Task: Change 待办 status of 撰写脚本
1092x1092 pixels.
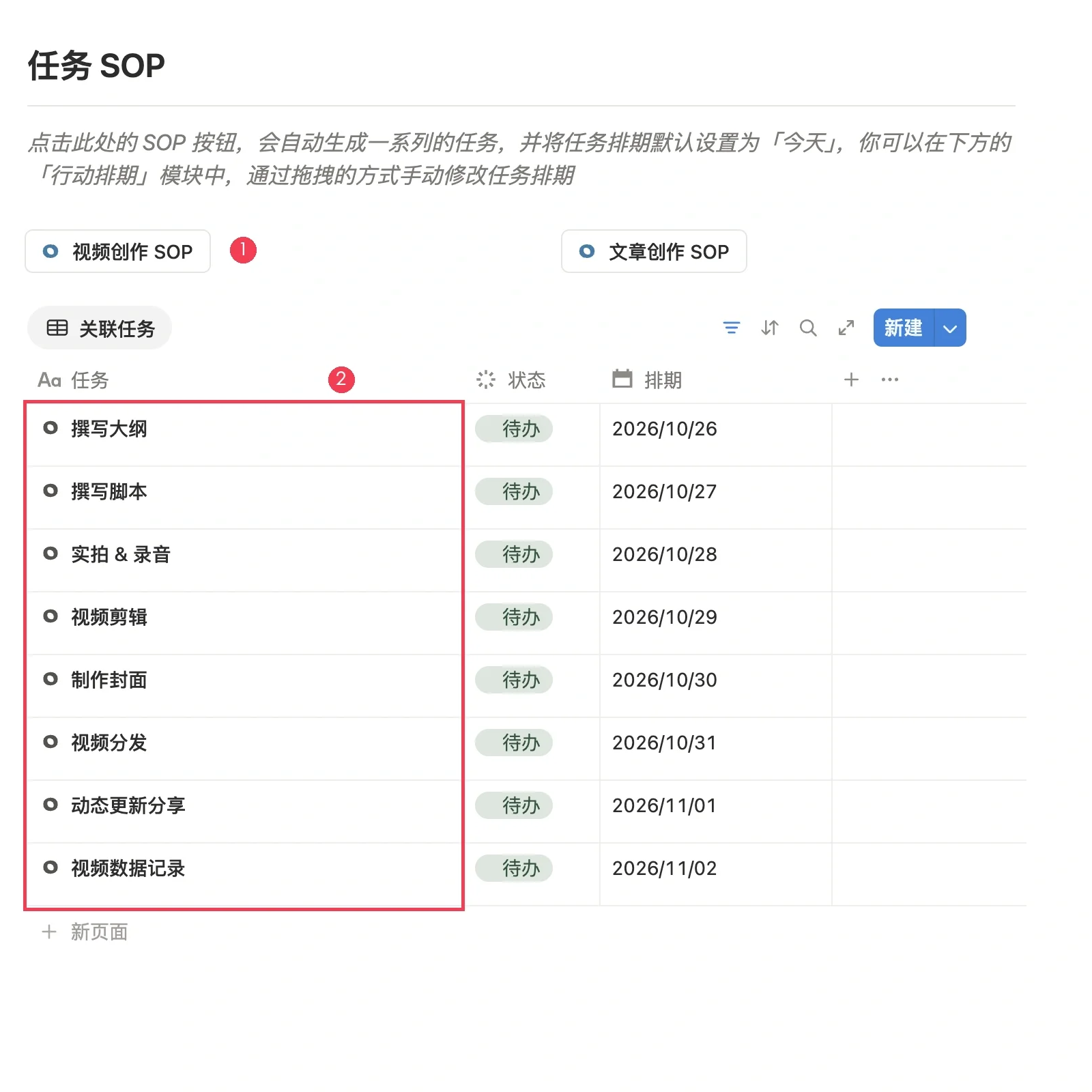Action: (x=514, y=491)
